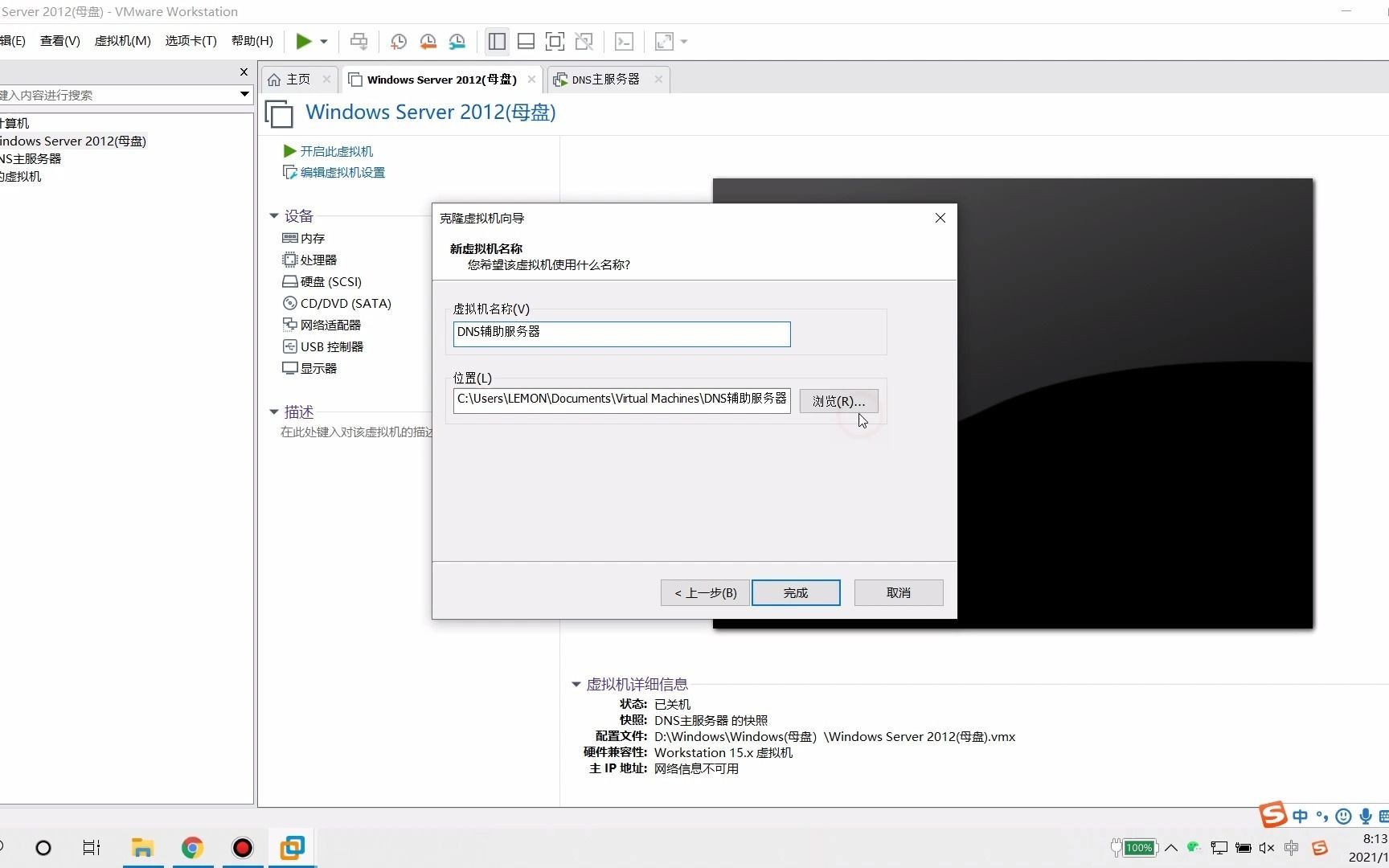The width and height of the screenshot is (1389, 868).
Task: Take a snapshot of this virtual machine
Action: tap(398, 41)
